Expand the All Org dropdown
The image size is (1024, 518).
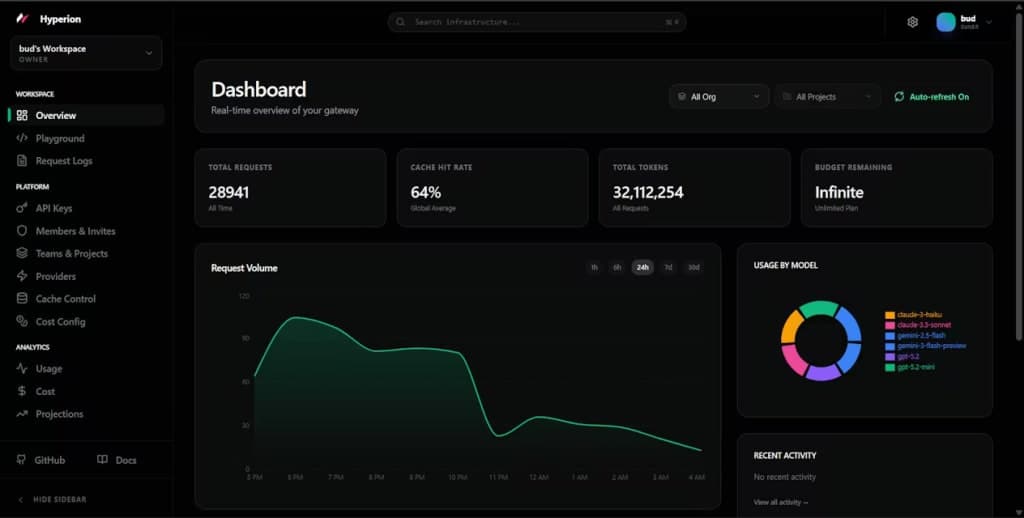[719, 97]
